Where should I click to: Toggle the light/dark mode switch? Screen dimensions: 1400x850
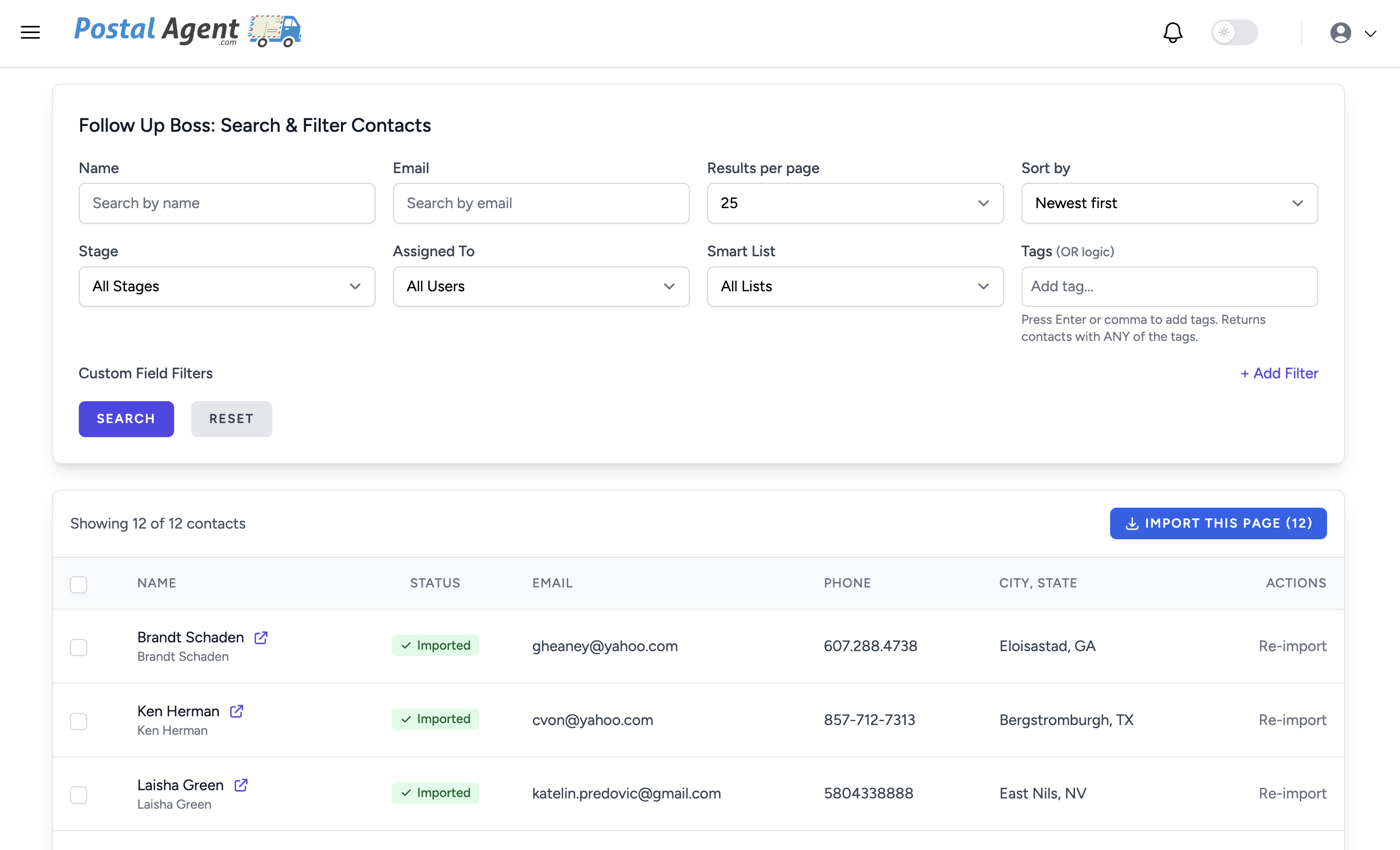click(1234, 33)
